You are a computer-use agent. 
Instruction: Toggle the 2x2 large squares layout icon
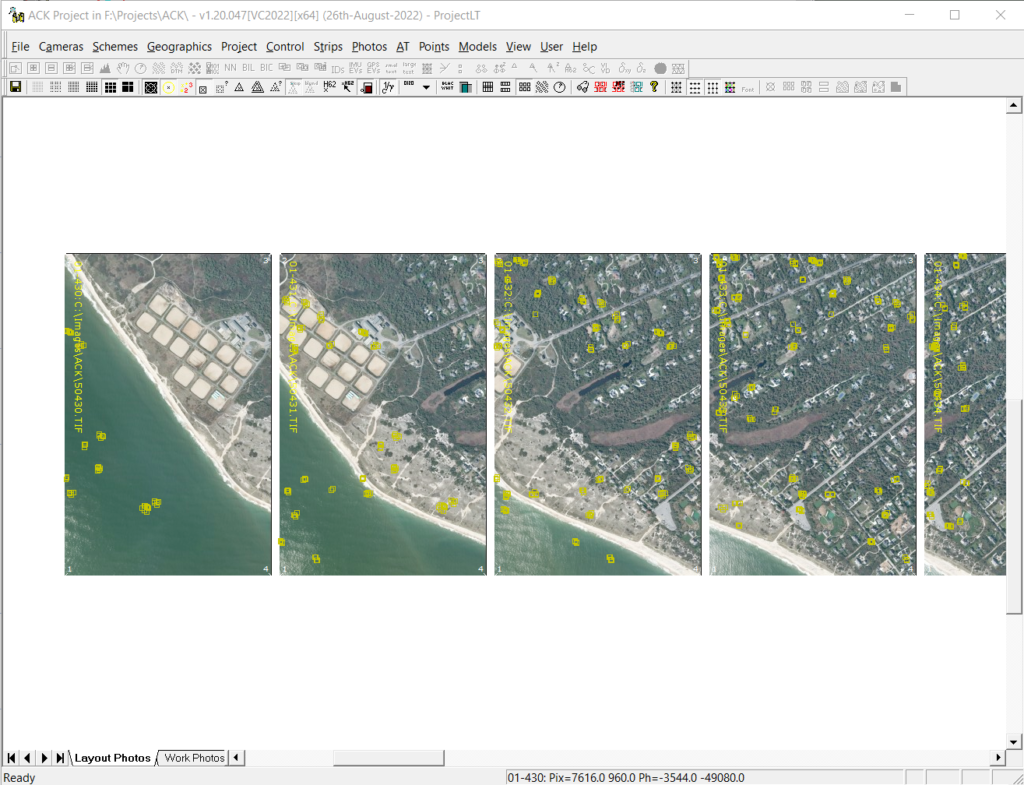pyautogui.click(x=127, y=88)
